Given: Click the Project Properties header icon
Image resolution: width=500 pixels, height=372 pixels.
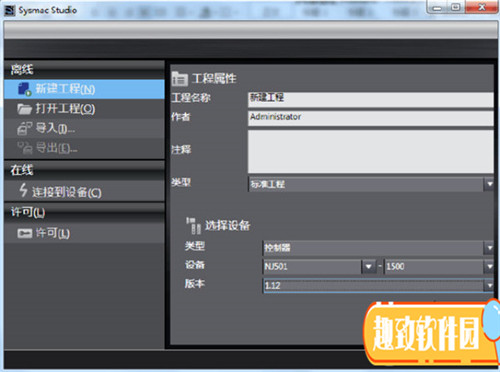Looking at the screenshot, I should point(180,79).
